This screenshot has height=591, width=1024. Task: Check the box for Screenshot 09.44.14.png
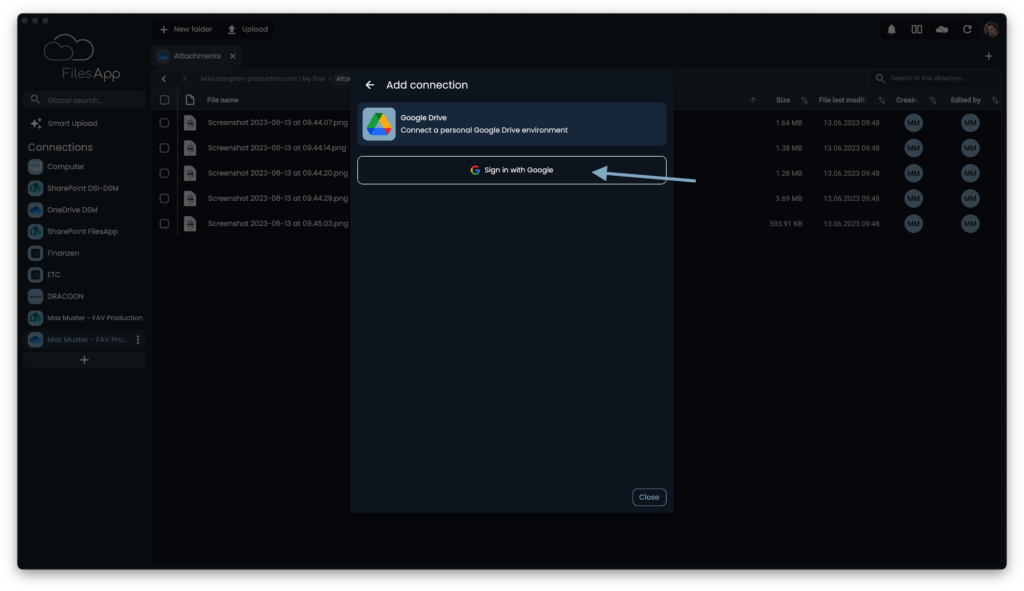tap(165, 148)
